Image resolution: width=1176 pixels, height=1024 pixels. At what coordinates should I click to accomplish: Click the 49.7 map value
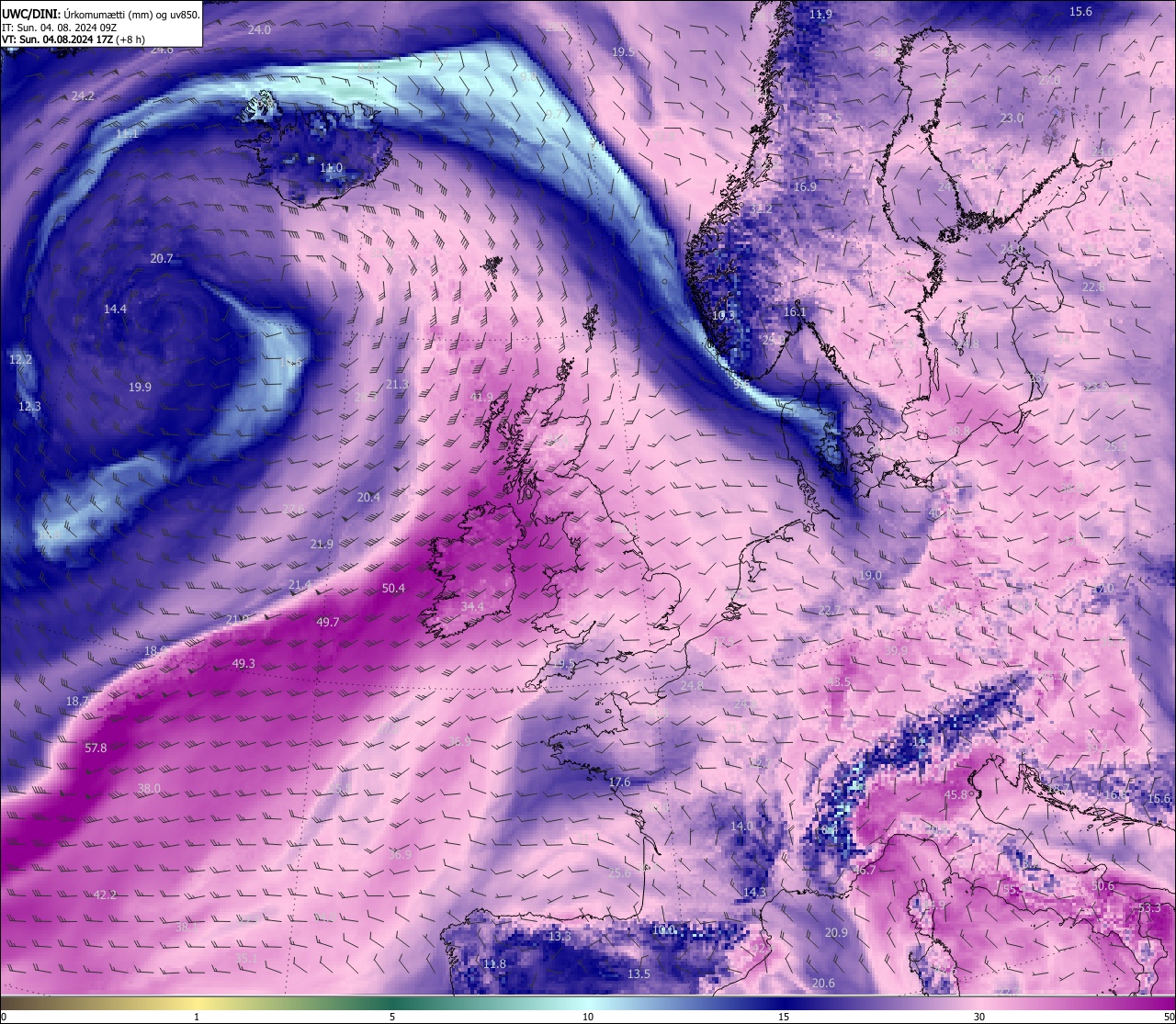tap(328, 623)
